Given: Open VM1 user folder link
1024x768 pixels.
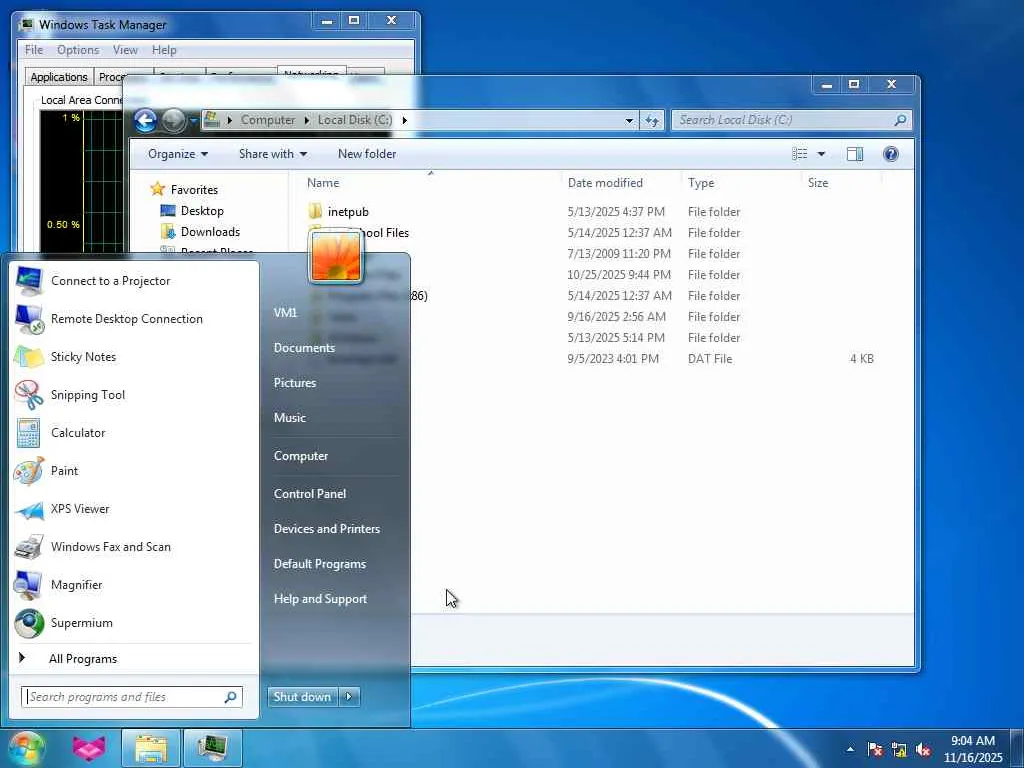Looking at the screenshot, I should point(285,313).
